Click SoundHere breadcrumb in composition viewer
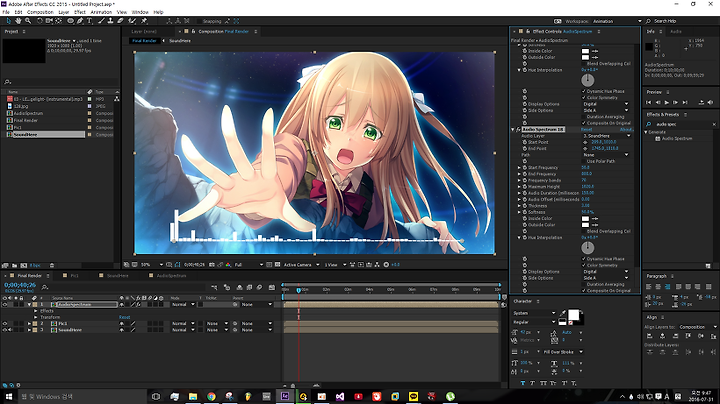Viewport: 720px width, 404px height. (180, 41)
